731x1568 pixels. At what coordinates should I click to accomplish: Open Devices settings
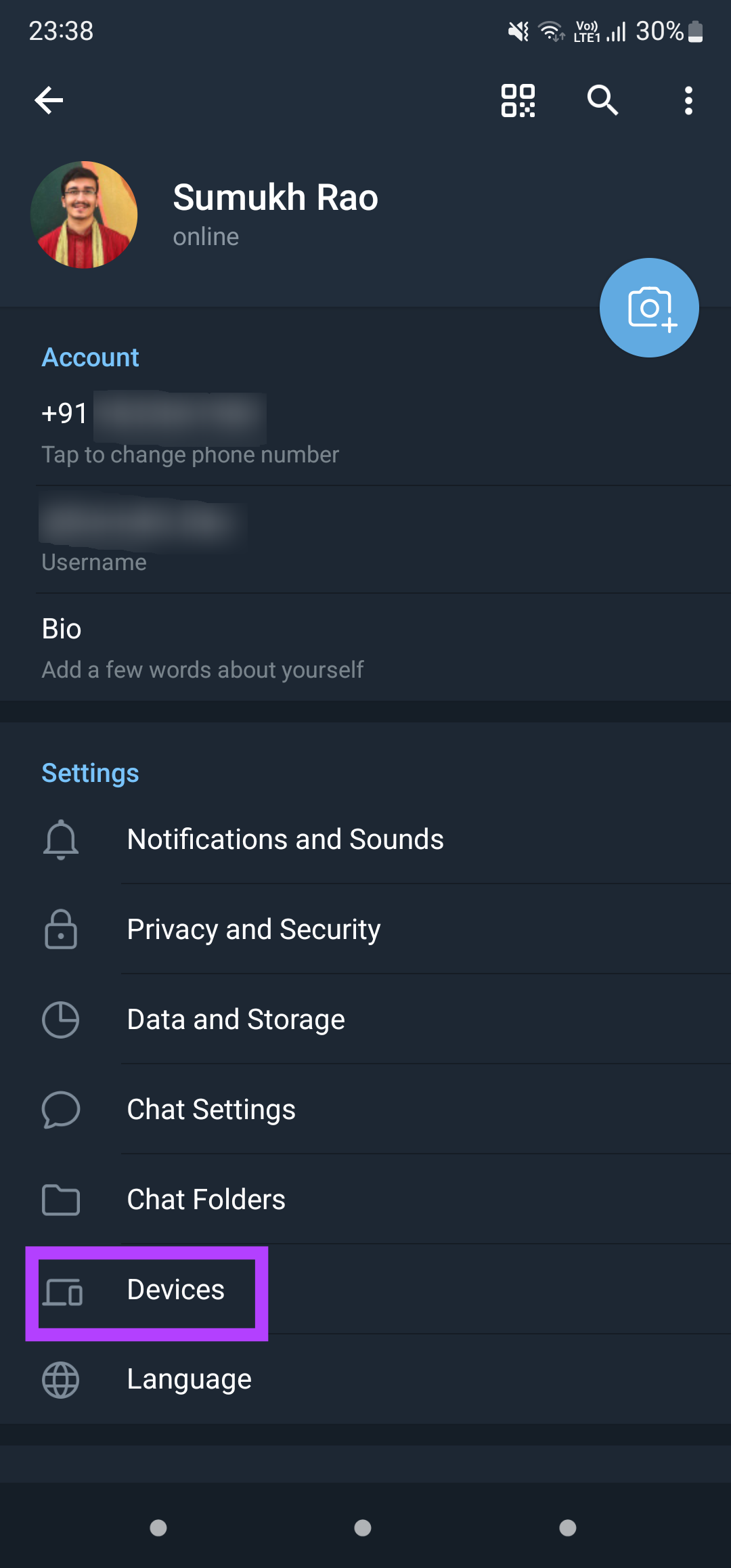[x=176, y=1290]
